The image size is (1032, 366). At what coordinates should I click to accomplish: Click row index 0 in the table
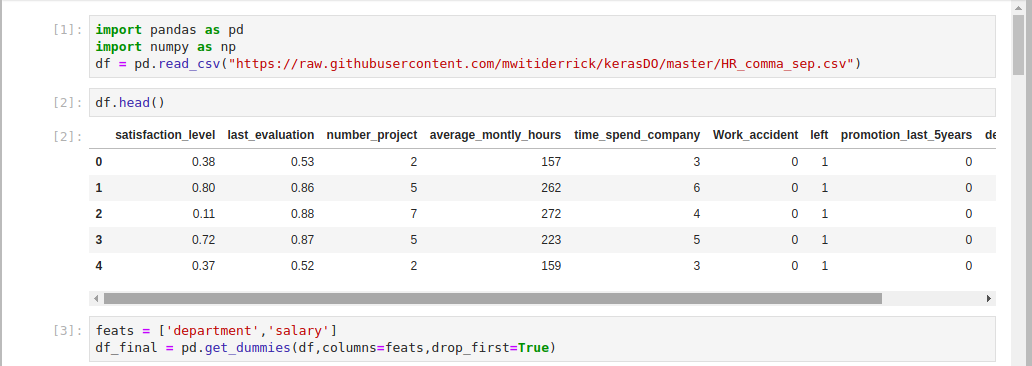pyautogui.click(x=99, y=162)
